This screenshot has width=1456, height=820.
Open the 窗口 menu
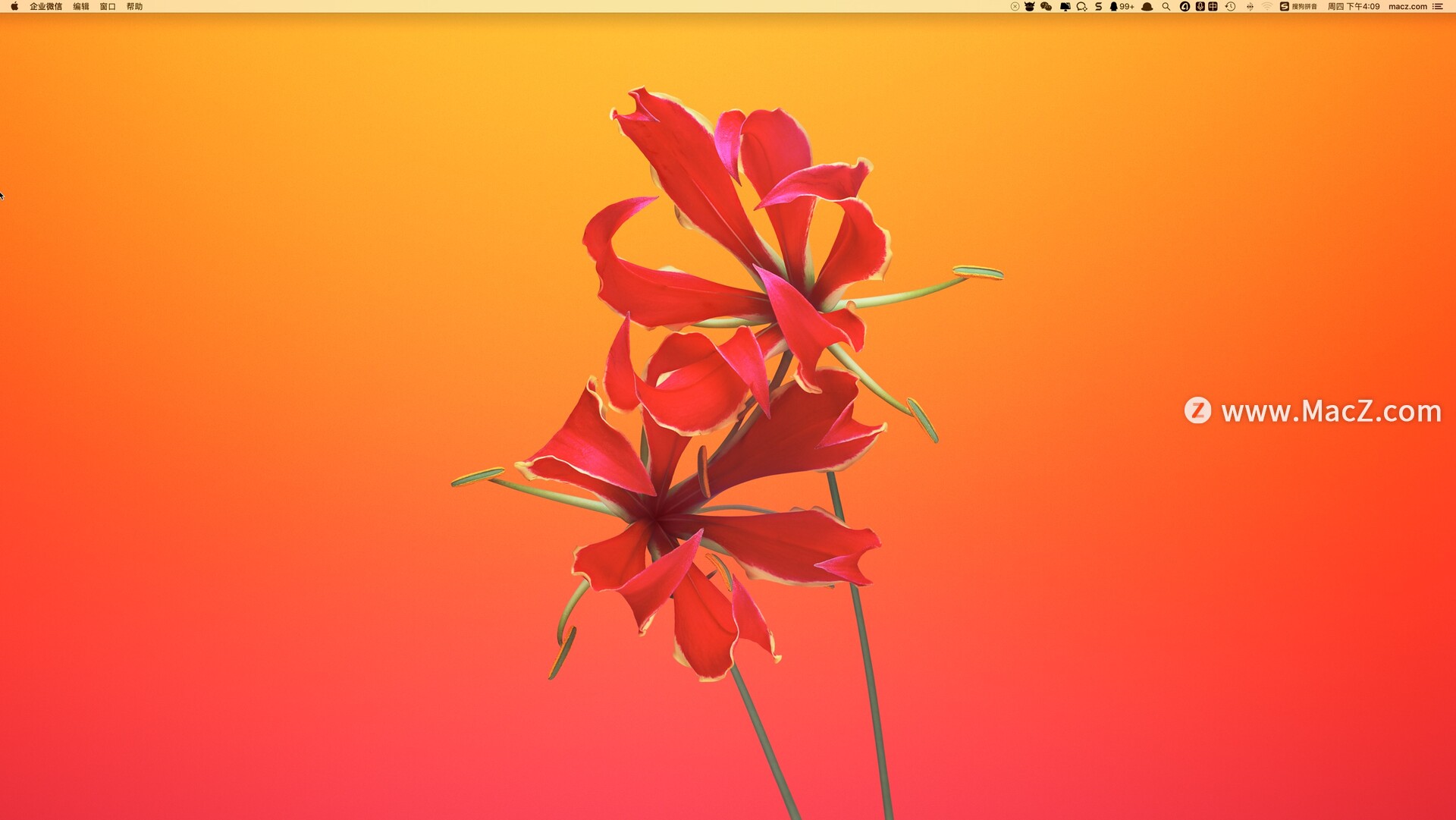[108, 6]
